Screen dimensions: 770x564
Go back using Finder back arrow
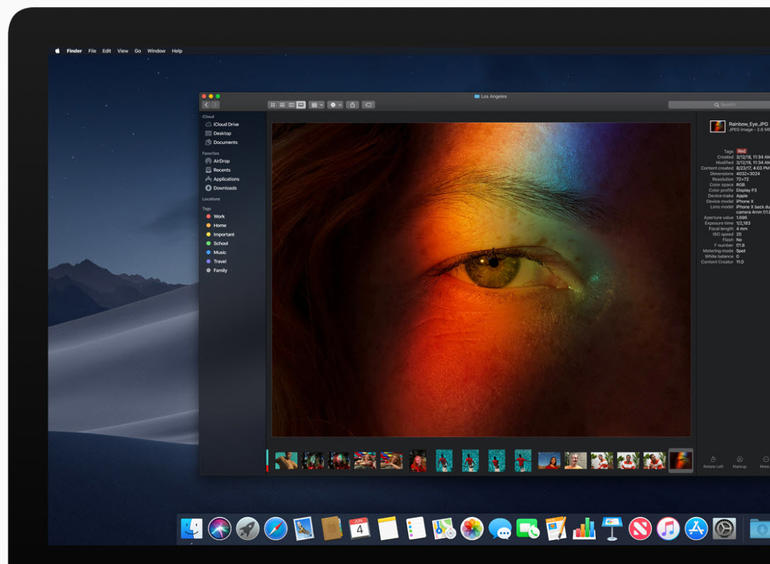(x=206, y=105)
